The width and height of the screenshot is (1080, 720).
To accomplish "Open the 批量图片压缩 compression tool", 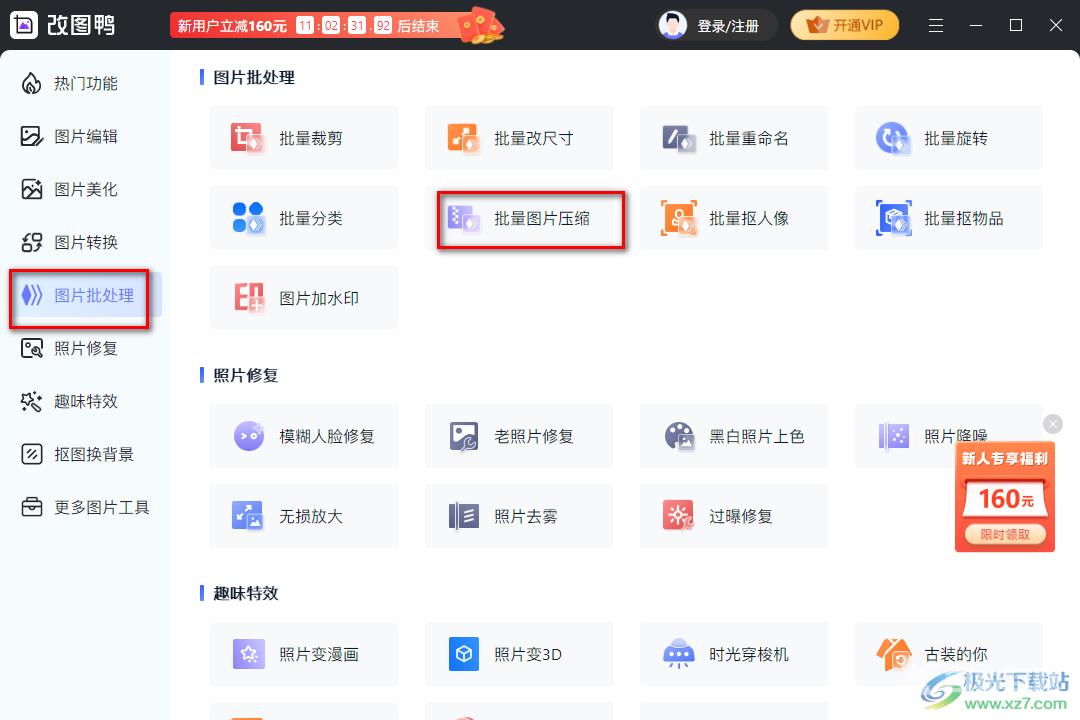I will [x=519, y=218].
